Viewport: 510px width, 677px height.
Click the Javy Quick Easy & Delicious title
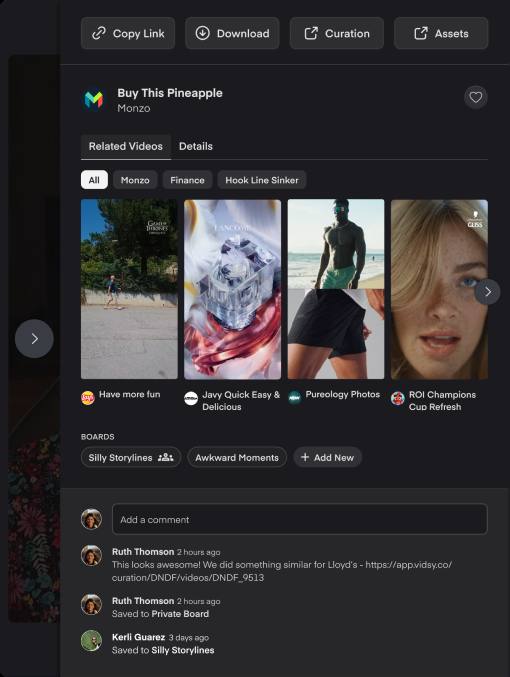(241, 401)
